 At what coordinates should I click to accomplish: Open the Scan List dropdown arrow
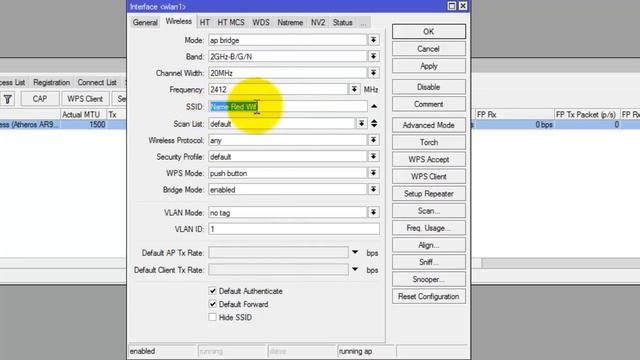(x=361, y=123)
